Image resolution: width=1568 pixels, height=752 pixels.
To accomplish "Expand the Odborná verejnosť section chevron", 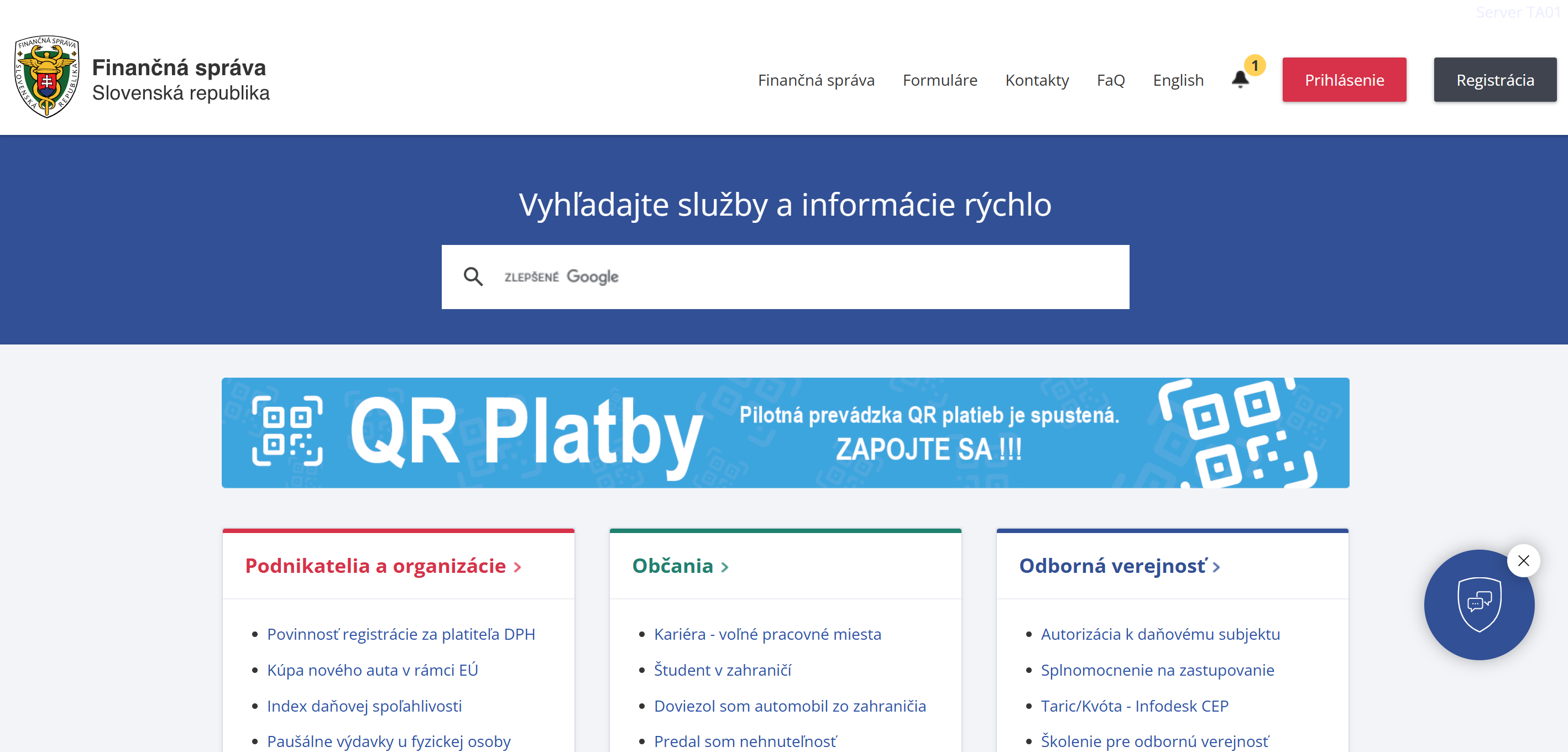I will pos(1216,567).
